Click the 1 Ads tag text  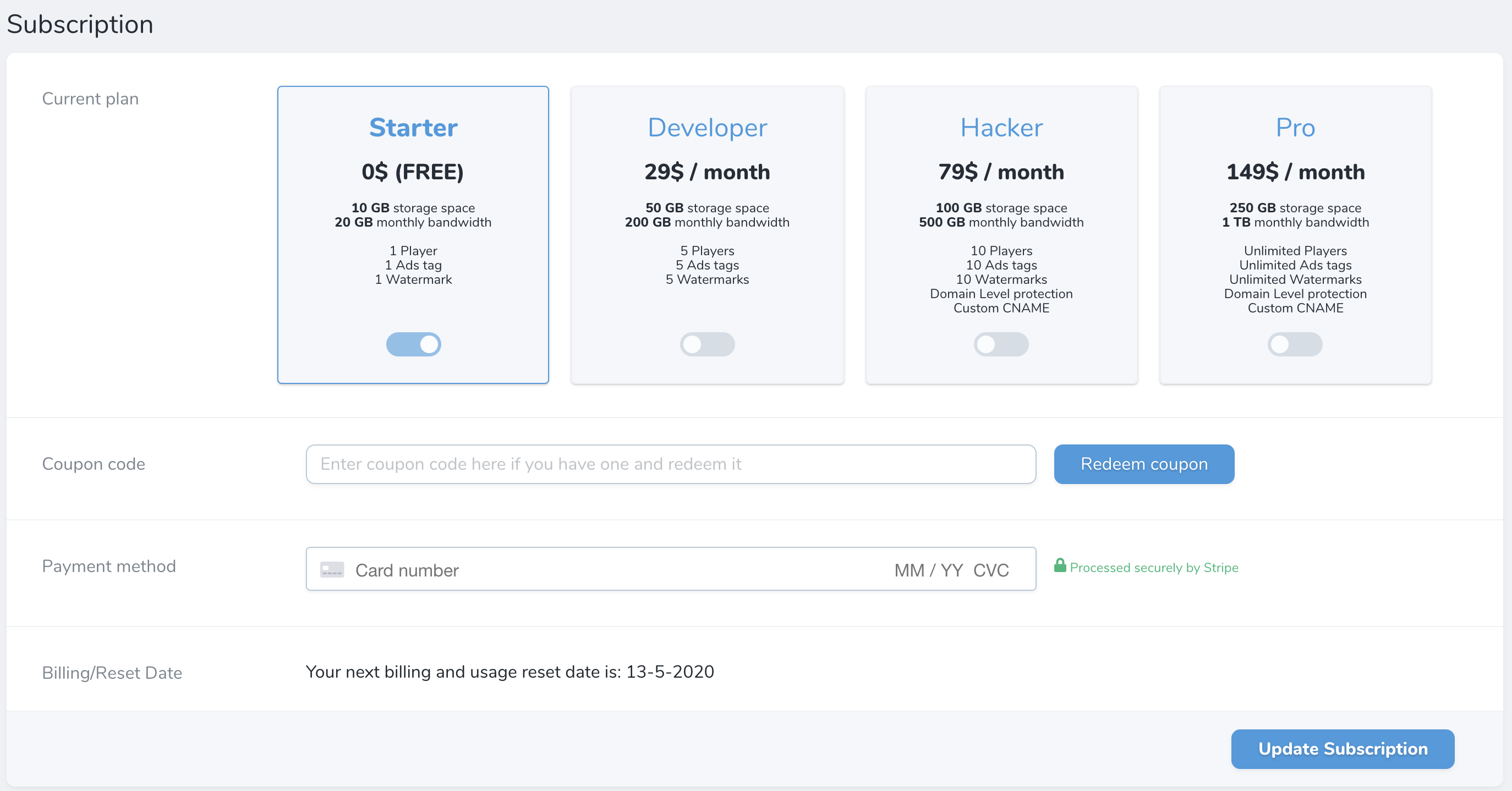(413, 265)
